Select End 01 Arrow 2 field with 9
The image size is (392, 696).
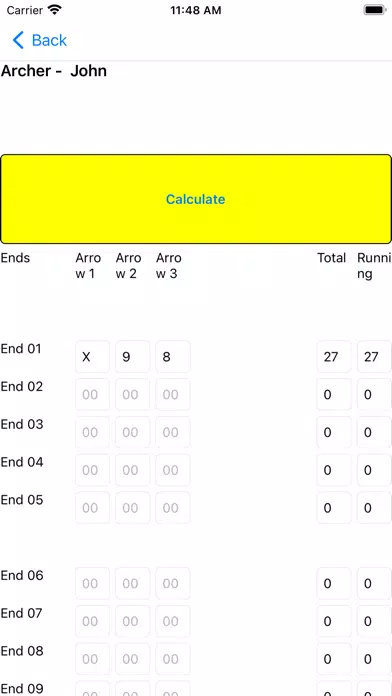tap(132, 356)
